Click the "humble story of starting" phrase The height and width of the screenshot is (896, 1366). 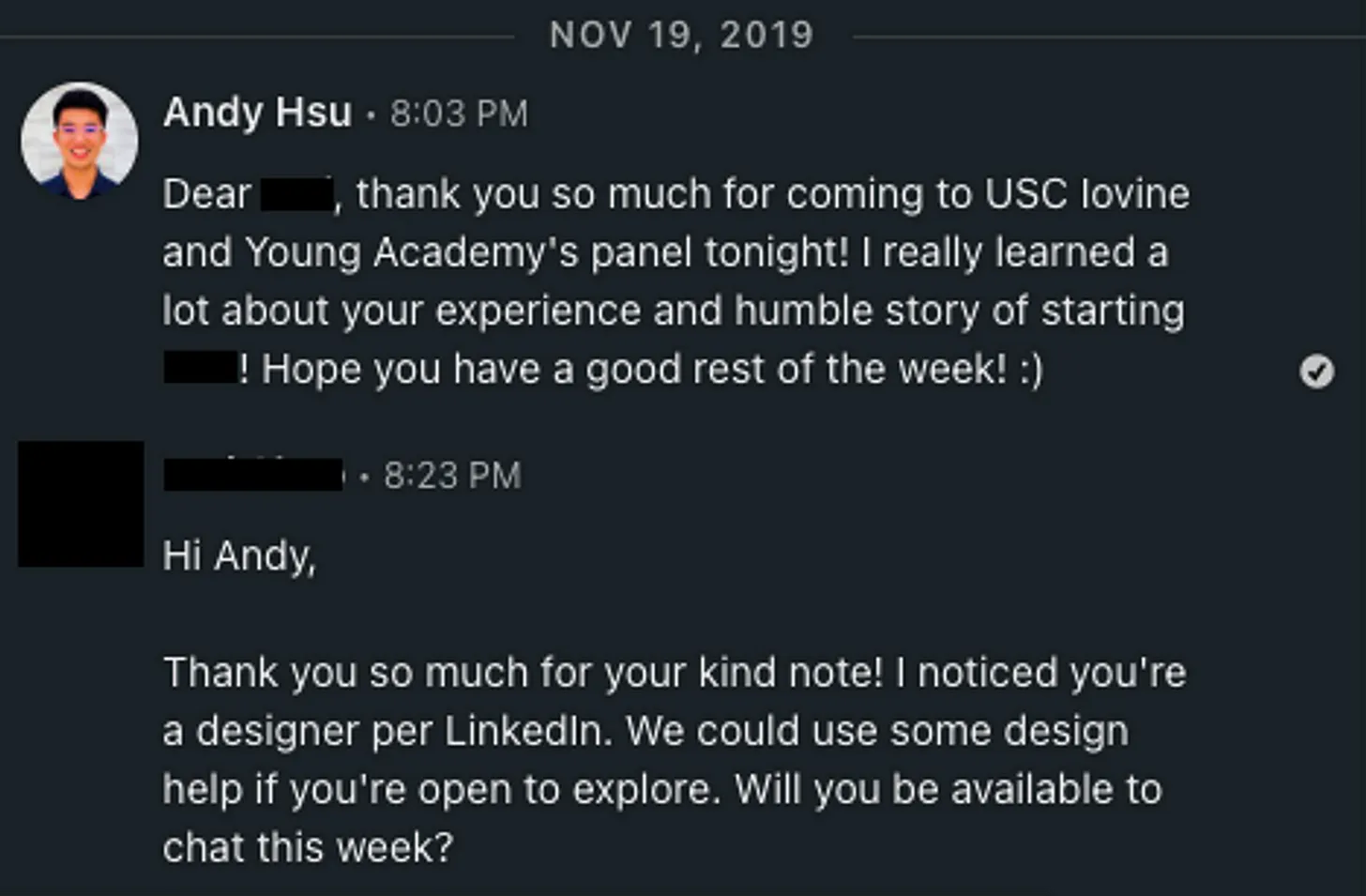pyautogui.click(x=959, y=311)
